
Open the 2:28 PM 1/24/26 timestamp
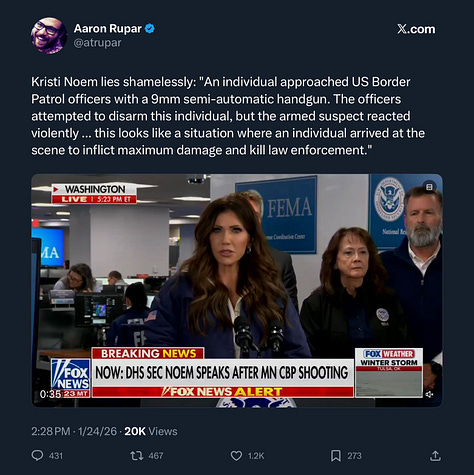point(74,431)
